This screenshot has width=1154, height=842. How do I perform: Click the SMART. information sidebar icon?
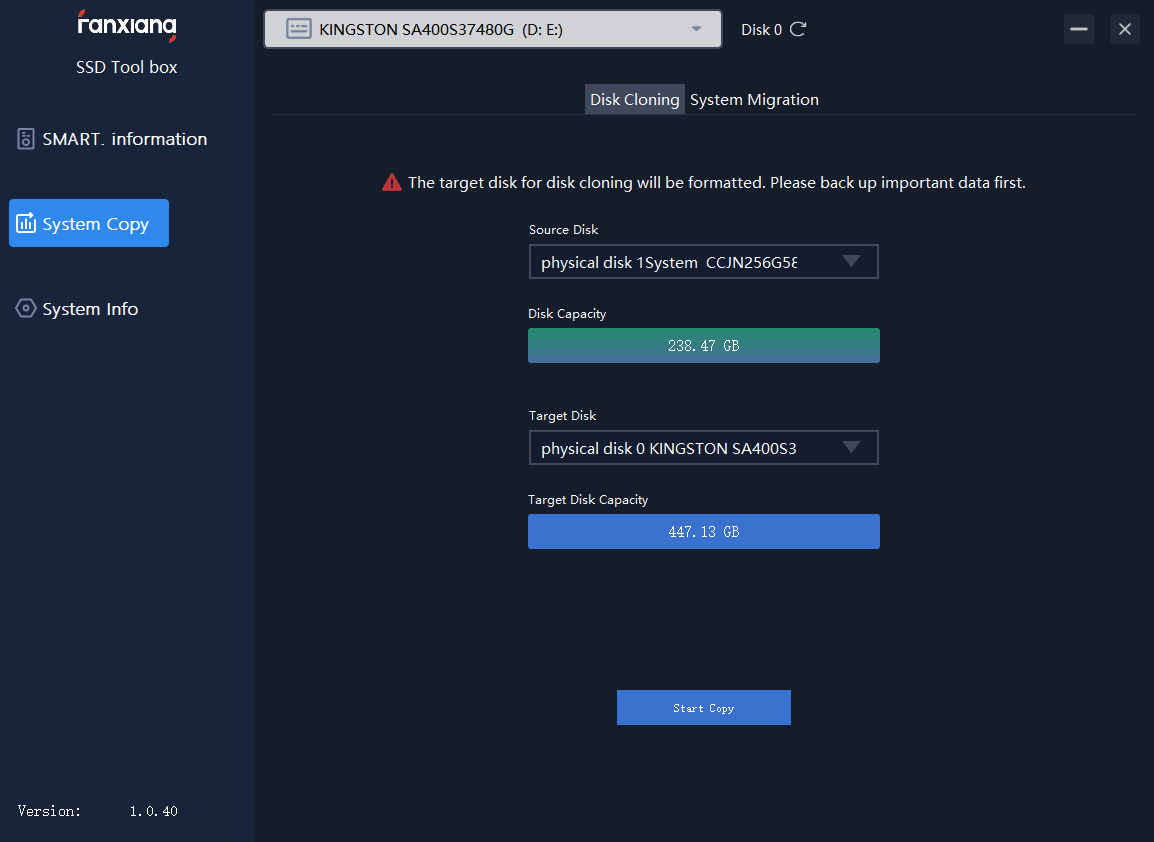click(26, 139)
